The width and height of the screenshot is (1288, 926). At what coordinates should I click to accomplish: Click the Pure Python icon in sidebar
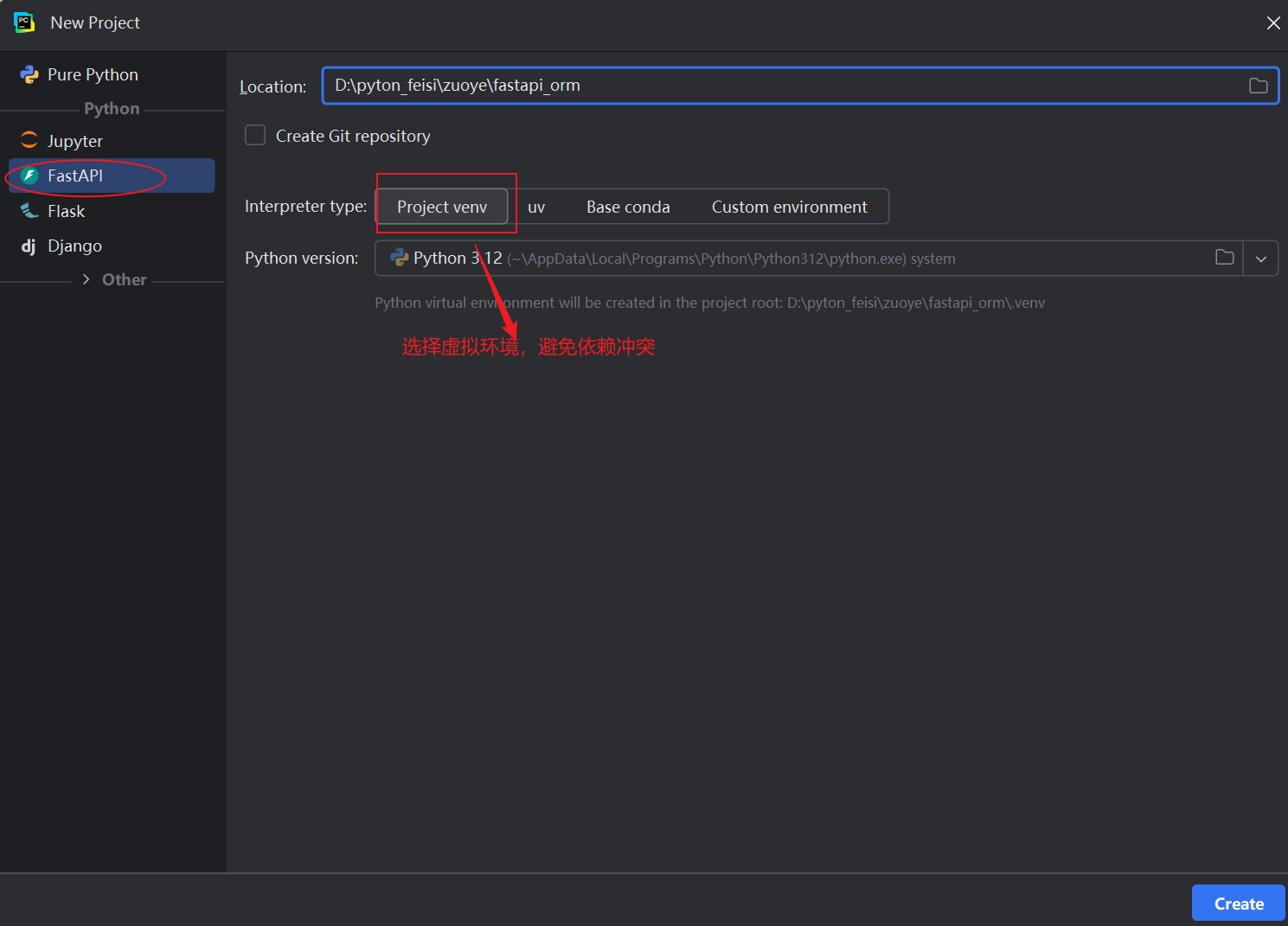tap(29, 75)
